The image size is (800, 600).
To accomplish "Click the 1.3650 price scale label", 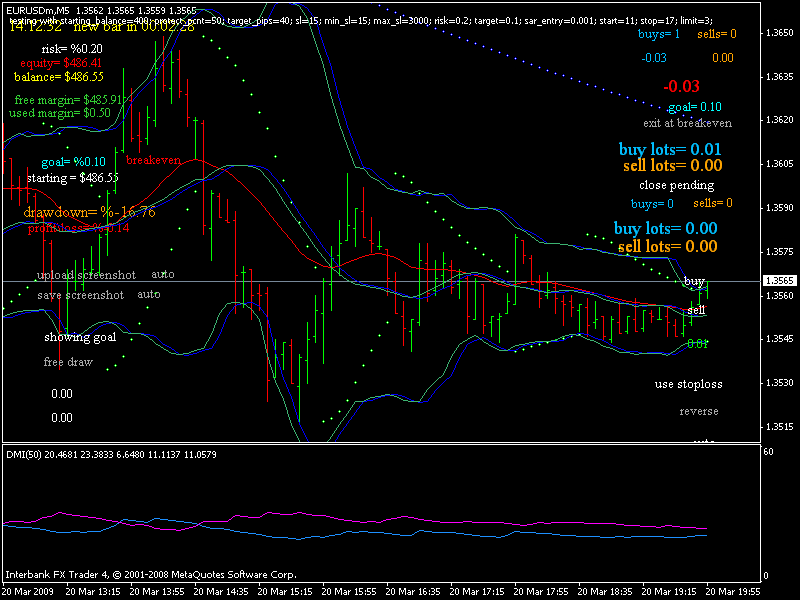I will coord(780,33).
